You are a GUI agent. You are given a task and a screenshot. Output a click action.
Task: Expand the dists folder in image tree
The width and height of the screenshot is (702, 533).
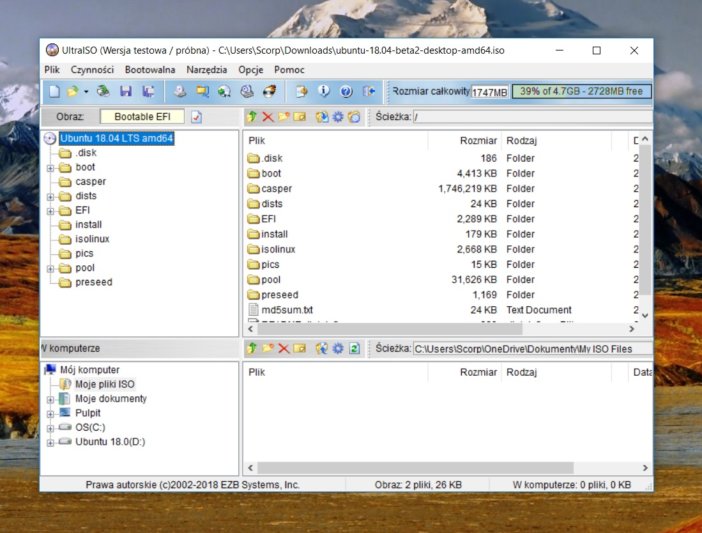[x=50, y=197]
